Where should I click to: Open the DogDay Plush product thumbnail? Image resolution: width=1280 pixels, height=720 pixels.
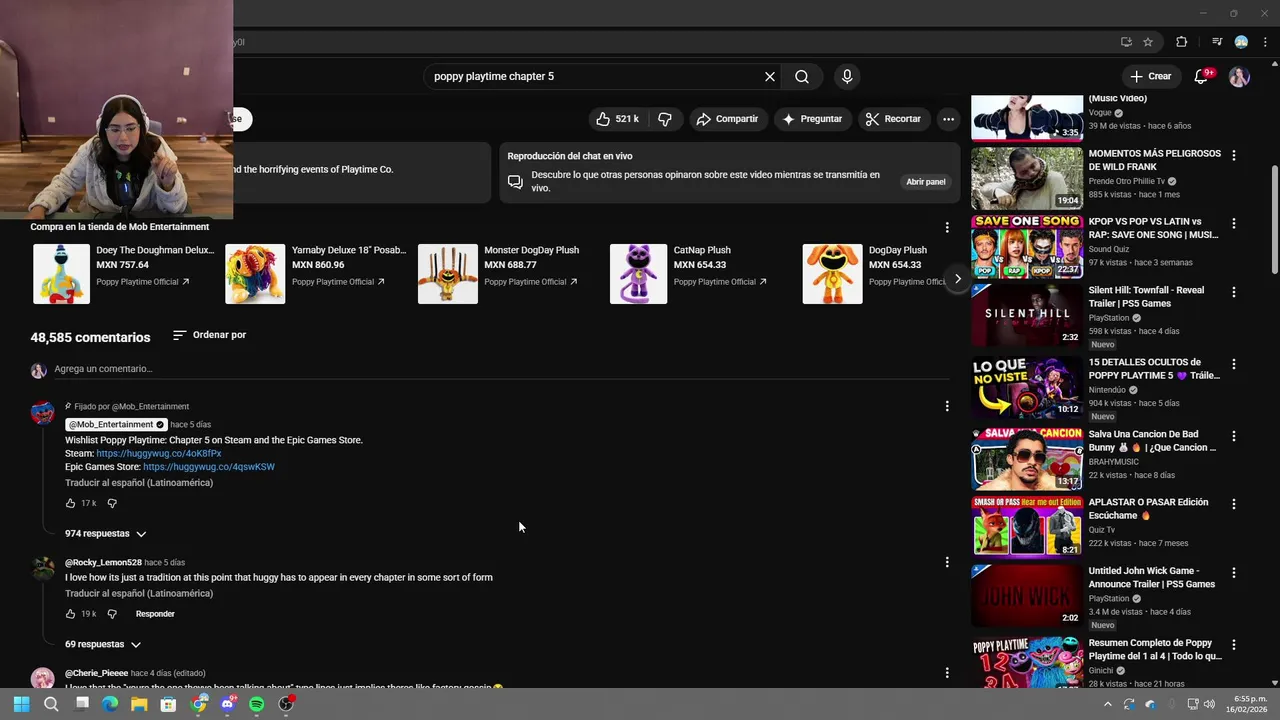click(x=832, y=273)
